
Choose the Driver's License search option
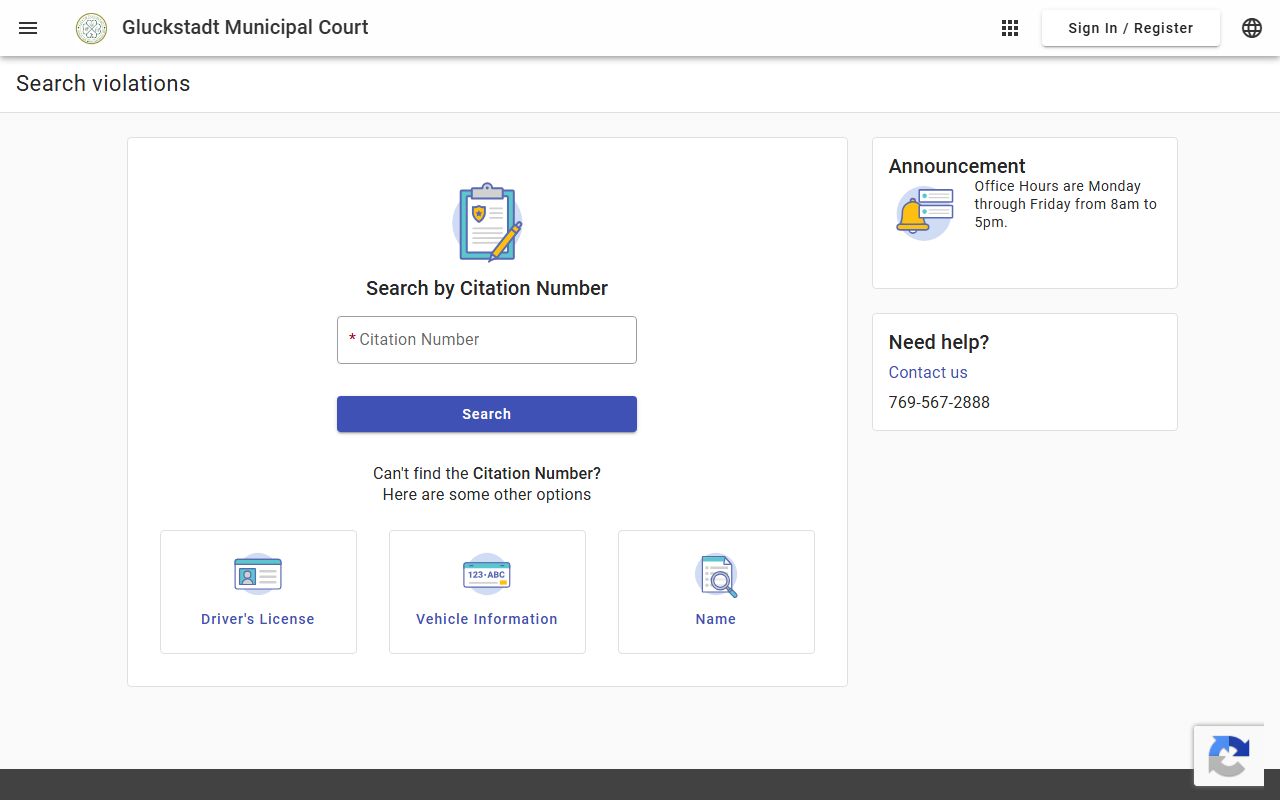pos(258,592)
